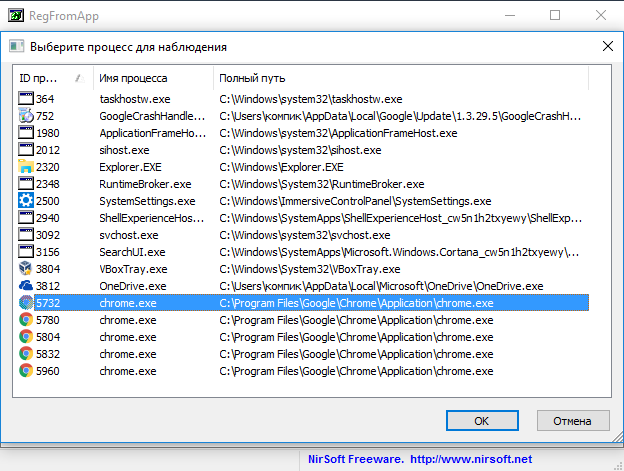The width and height of the screenshot is (624, 471).
Task: Sort by the 'Полный путь' column header
Action: 401,78
